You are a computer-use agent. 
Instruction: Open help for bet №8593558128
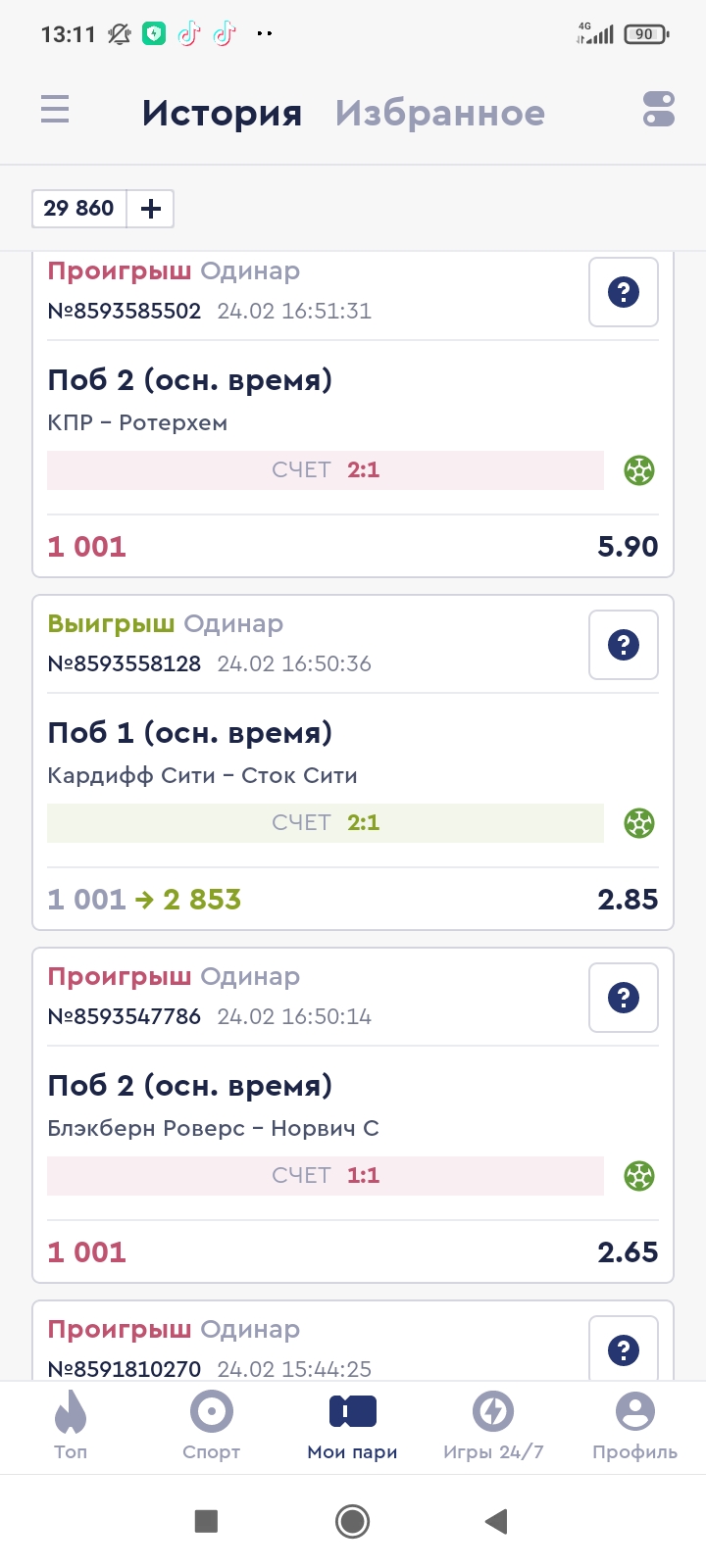[x=623, y=645]
